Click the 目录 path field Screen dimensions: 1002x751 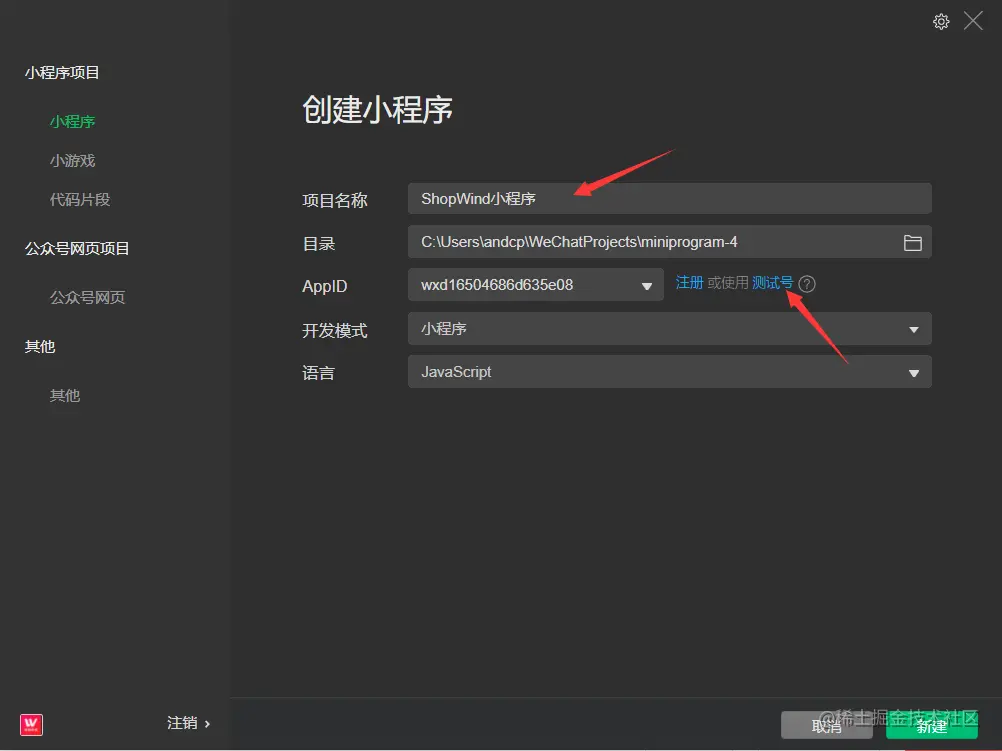pos(669,242)
